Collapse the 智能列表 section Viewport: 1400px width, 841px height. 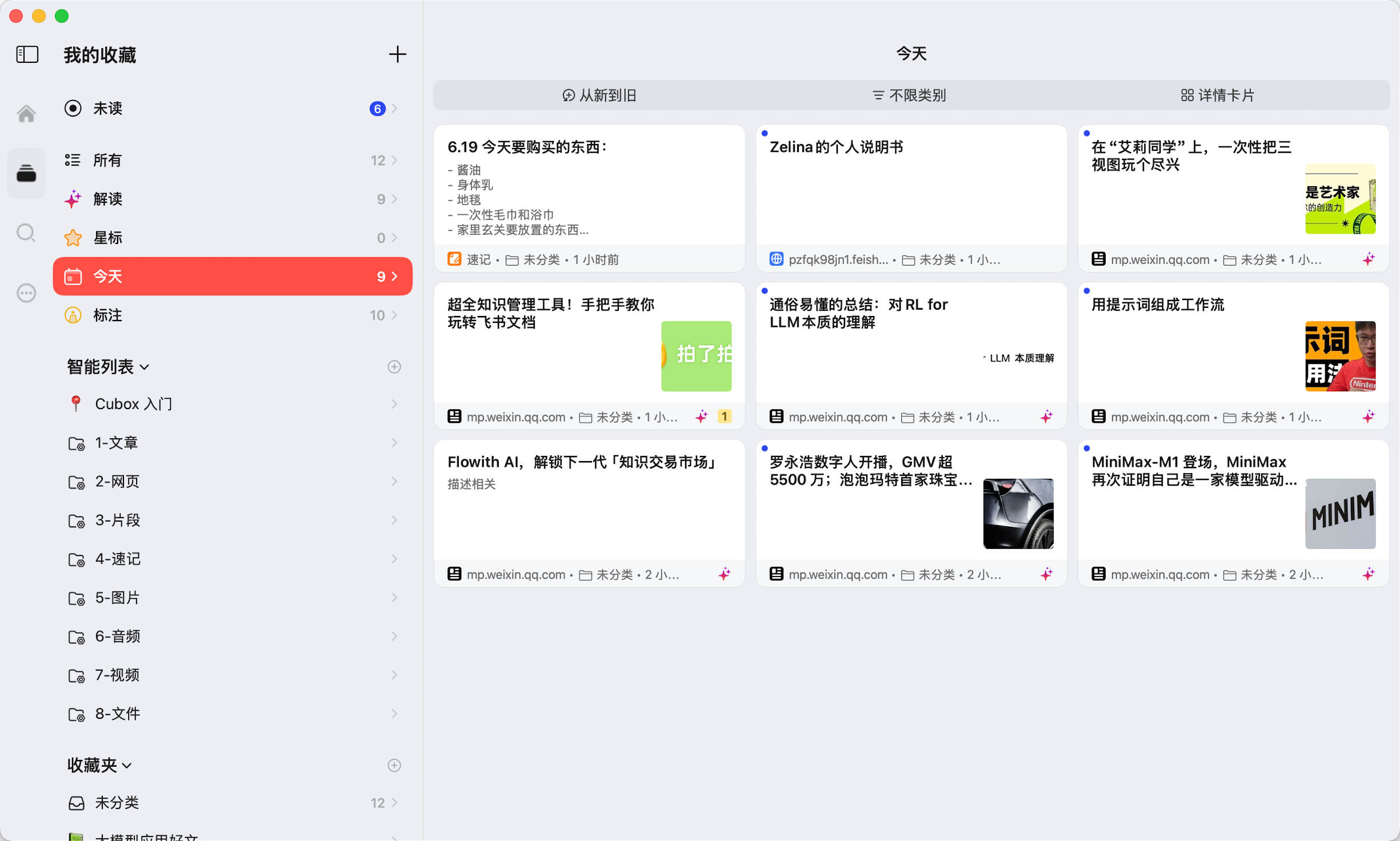pyautogui.click(x=145, y=367)
